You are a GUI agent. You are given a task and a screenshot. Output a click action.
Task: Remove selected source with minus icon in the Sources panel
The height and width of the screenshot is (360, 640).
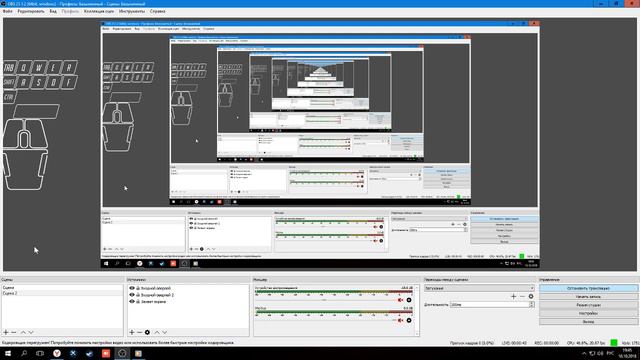click(140, 332)
